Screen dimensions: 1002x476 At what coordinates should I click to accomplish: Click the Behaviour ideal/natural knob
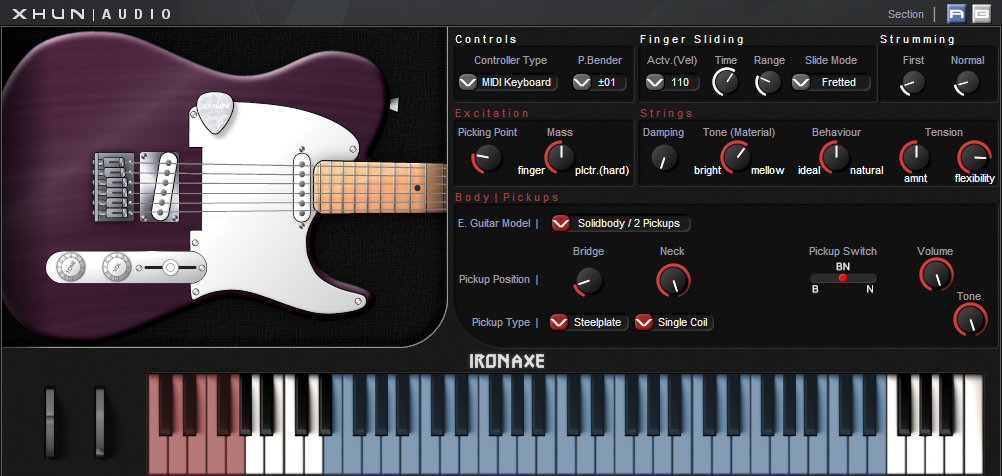[835, 157]
